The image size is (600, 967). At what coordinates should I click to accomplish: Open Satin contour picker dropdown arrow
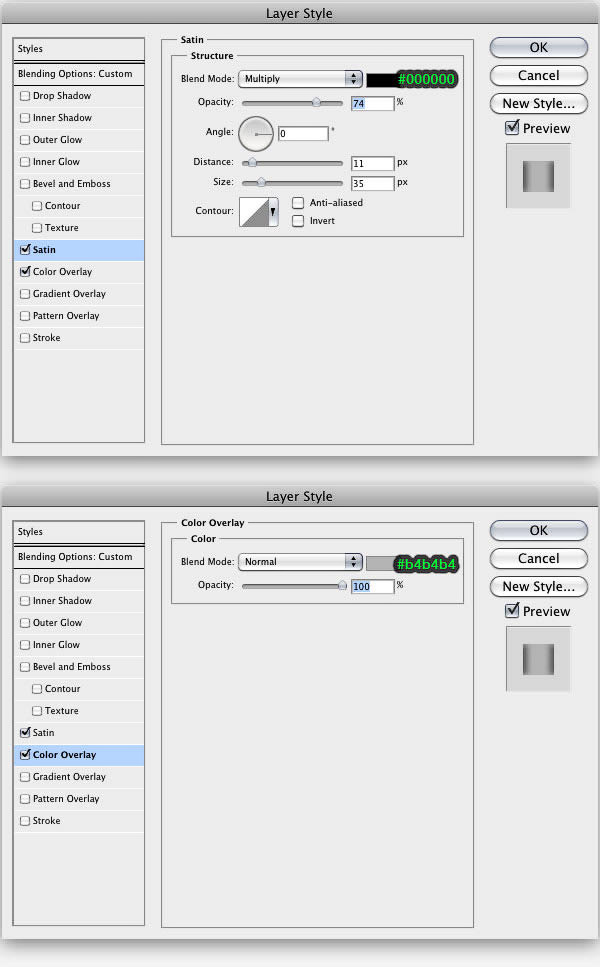pos(273,212)
